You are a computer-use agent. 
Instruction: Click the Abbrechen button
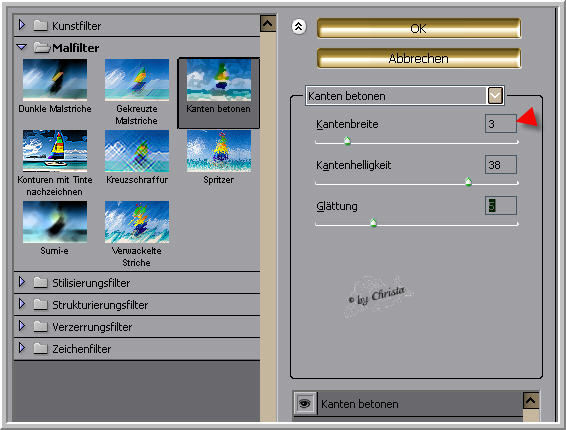pyautogui.click(x=419, y=58)
